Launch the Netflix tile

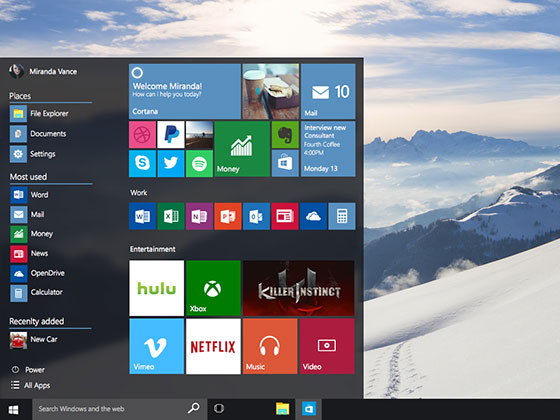(213, 346)
